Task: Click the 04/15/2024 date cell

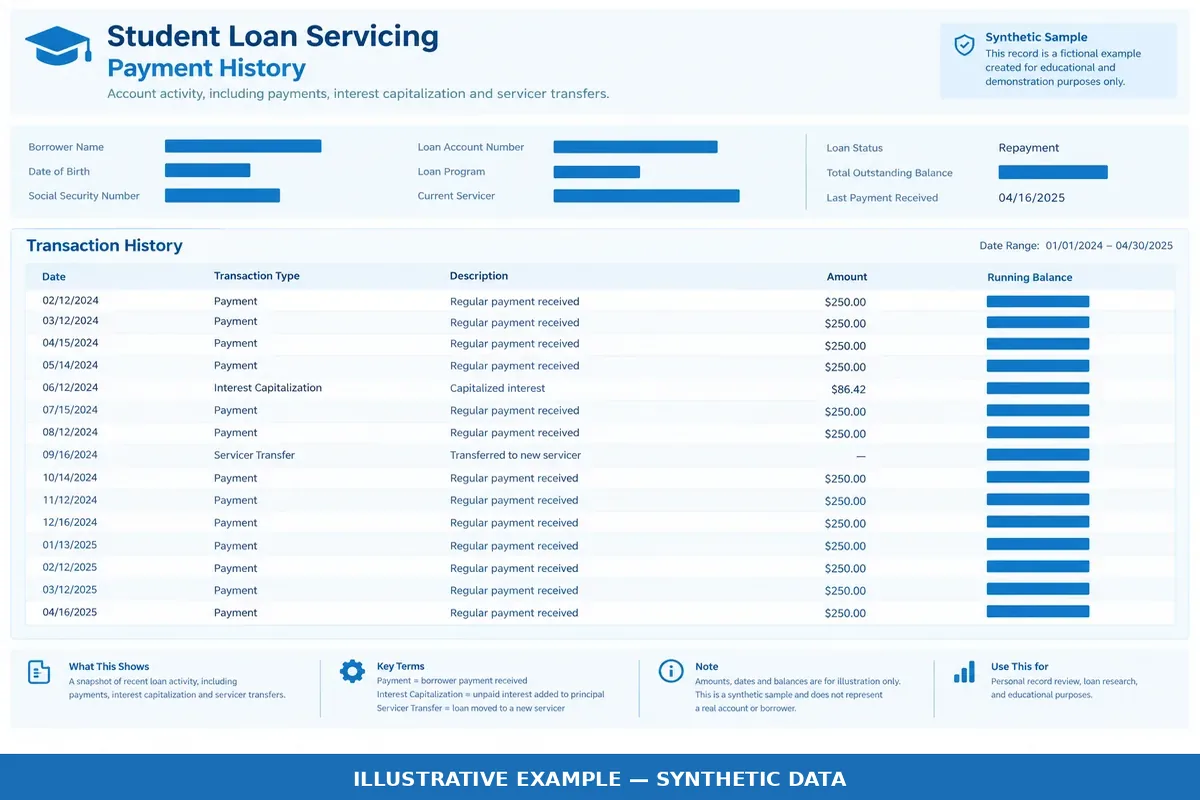Action: click(70, 343)
